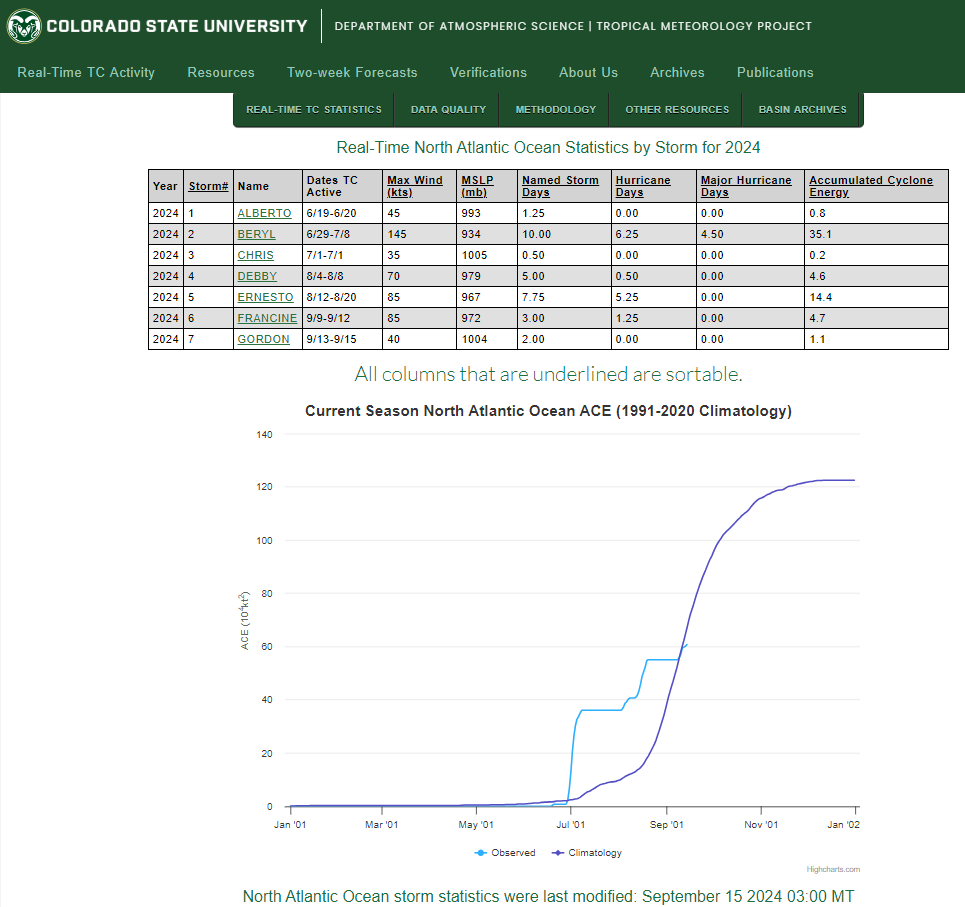Open the CHRIS storm link
This screenshot has width=965, height=907.
tap(255, 255)
